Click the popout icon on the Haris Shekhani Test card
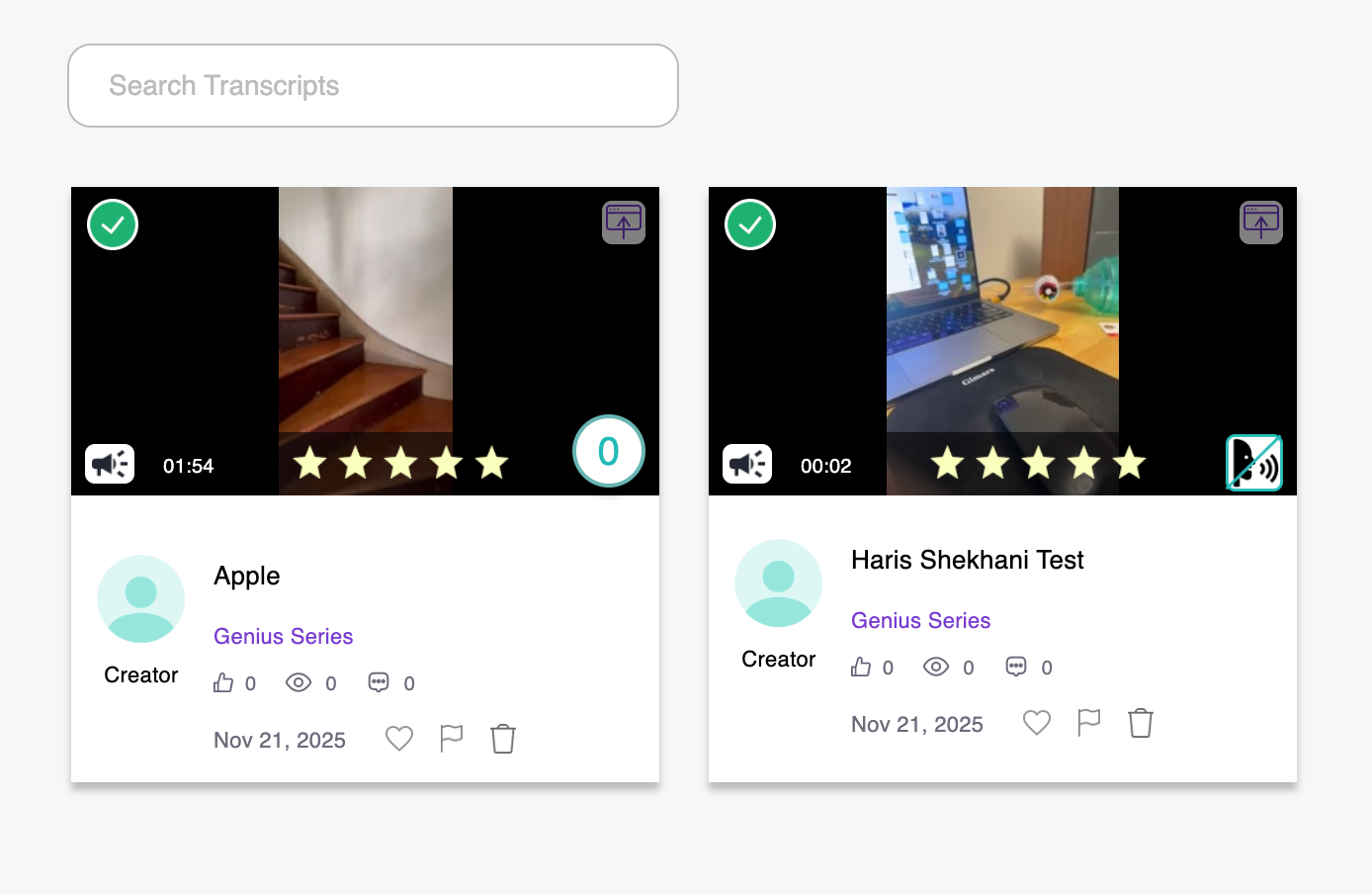The height and width of the screenshot is (894, 1372). tap(1261, 223)
